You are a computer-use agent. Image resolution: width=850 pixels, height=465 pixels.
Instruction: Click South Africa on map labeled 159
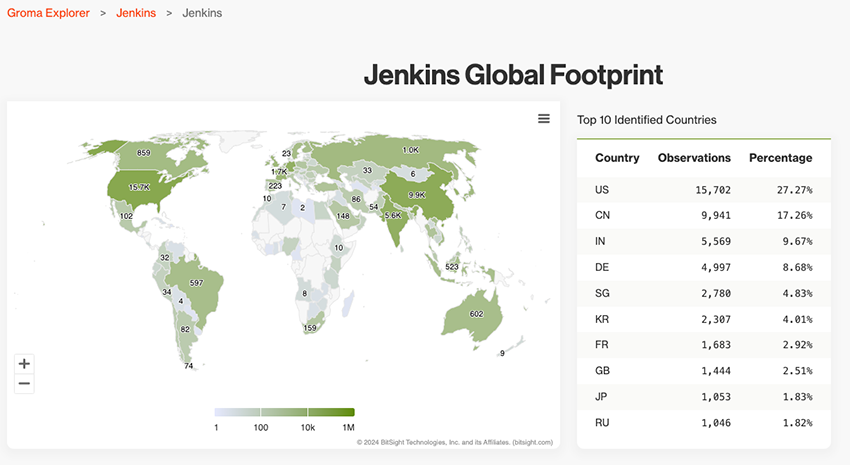pyautogui.click(x=310, y=327)
